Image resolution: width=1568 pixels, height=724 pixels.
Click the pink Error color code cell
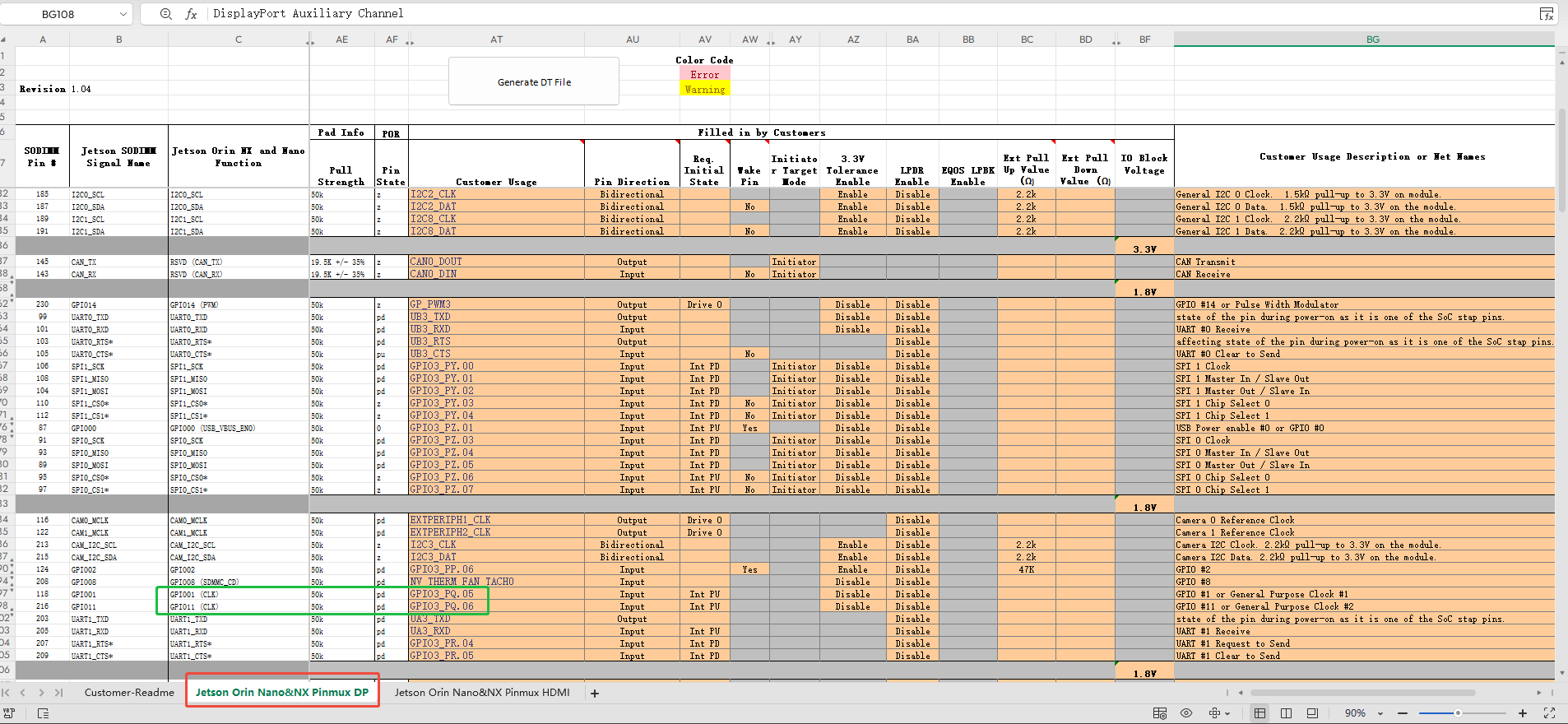[705, 74]
